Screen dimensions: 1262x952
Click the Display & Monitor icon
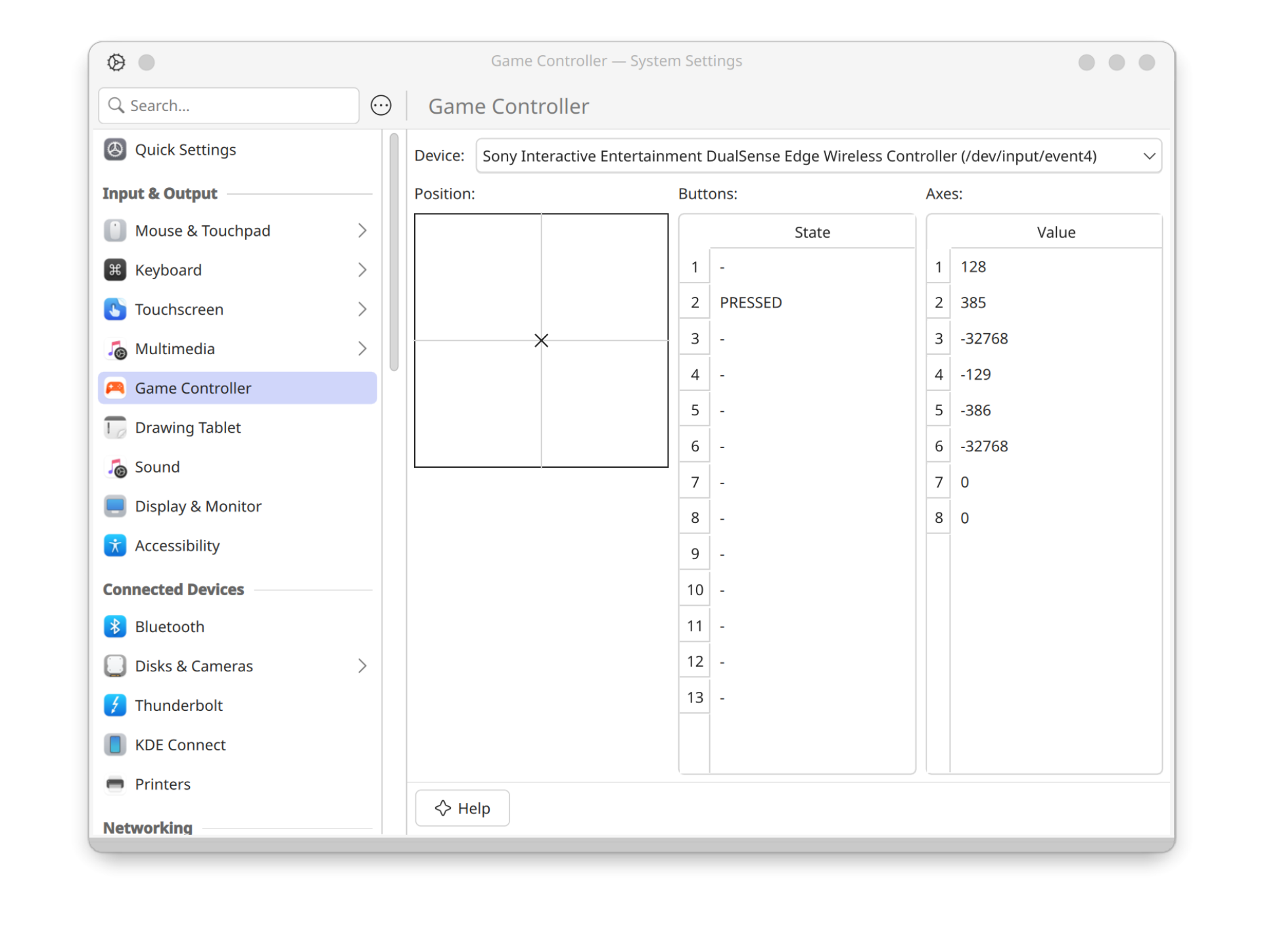[115, 507]
